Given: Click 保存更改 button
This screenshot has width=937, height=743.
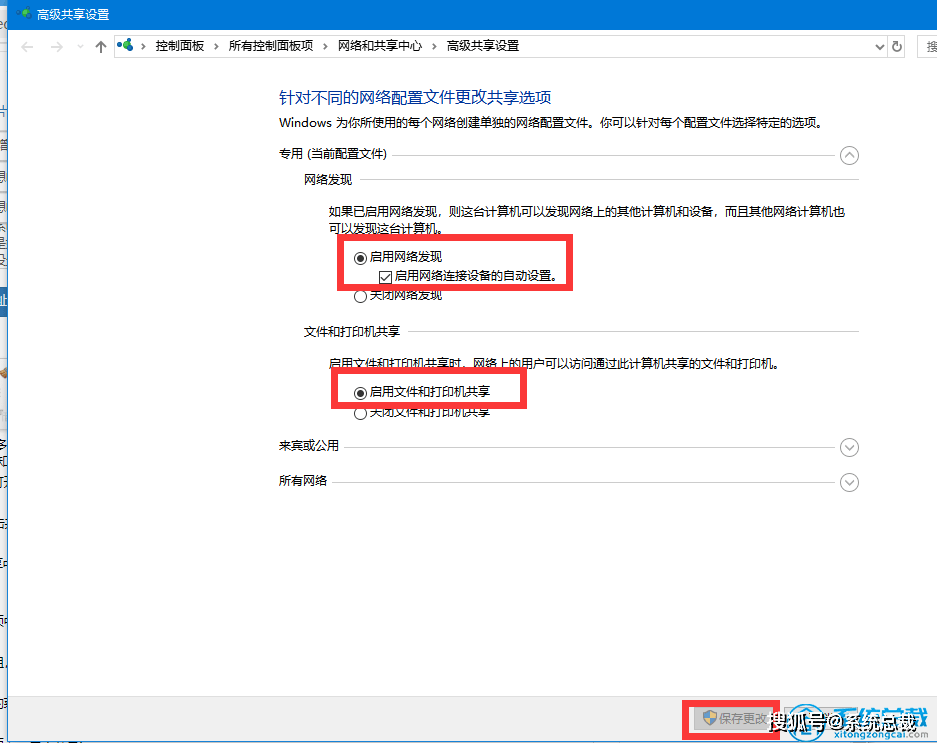Looking at the screenshot, I should [x=735, y=718].
